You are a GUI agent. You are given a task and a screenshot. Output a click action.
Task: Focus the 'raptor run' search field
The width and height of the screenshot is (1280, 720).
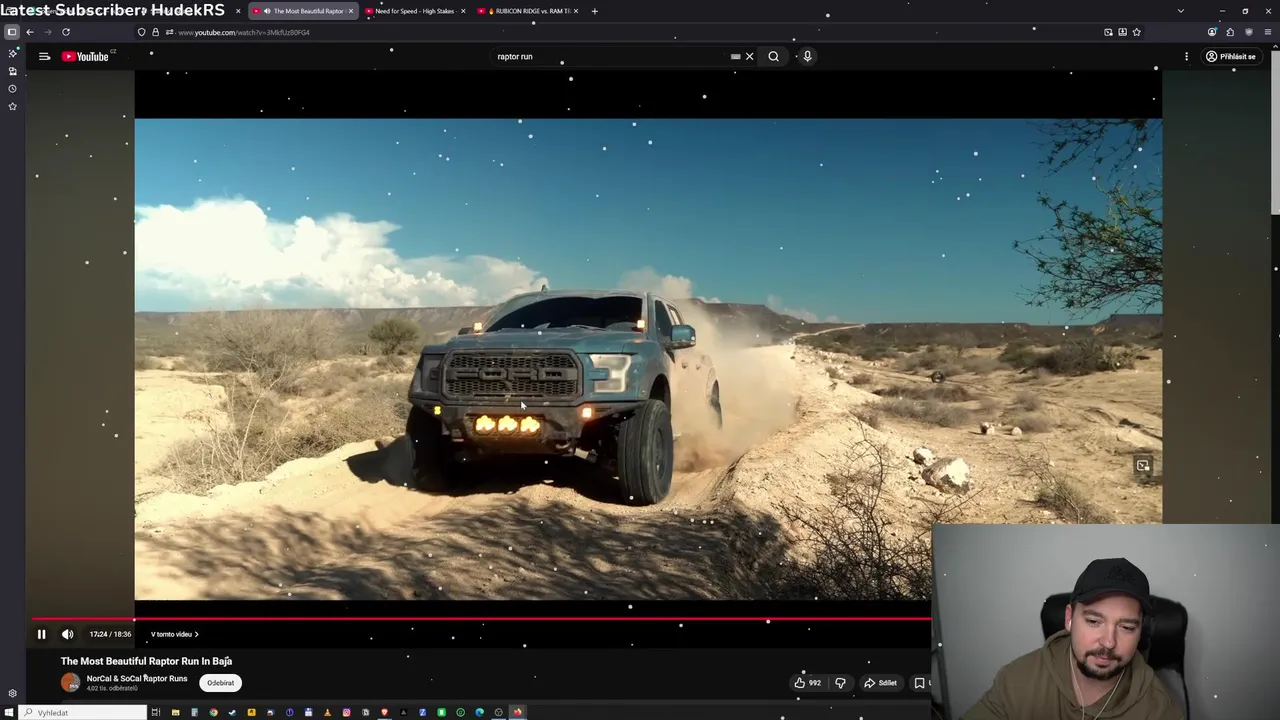[610, 56]
